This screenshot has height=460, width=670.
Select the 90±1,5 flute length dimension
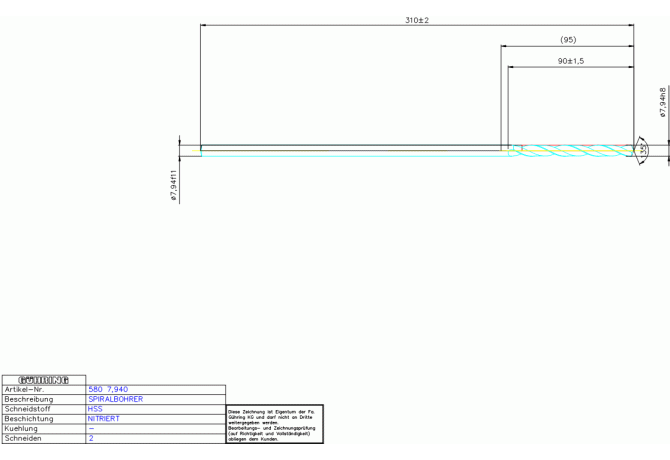click(570, 61)
